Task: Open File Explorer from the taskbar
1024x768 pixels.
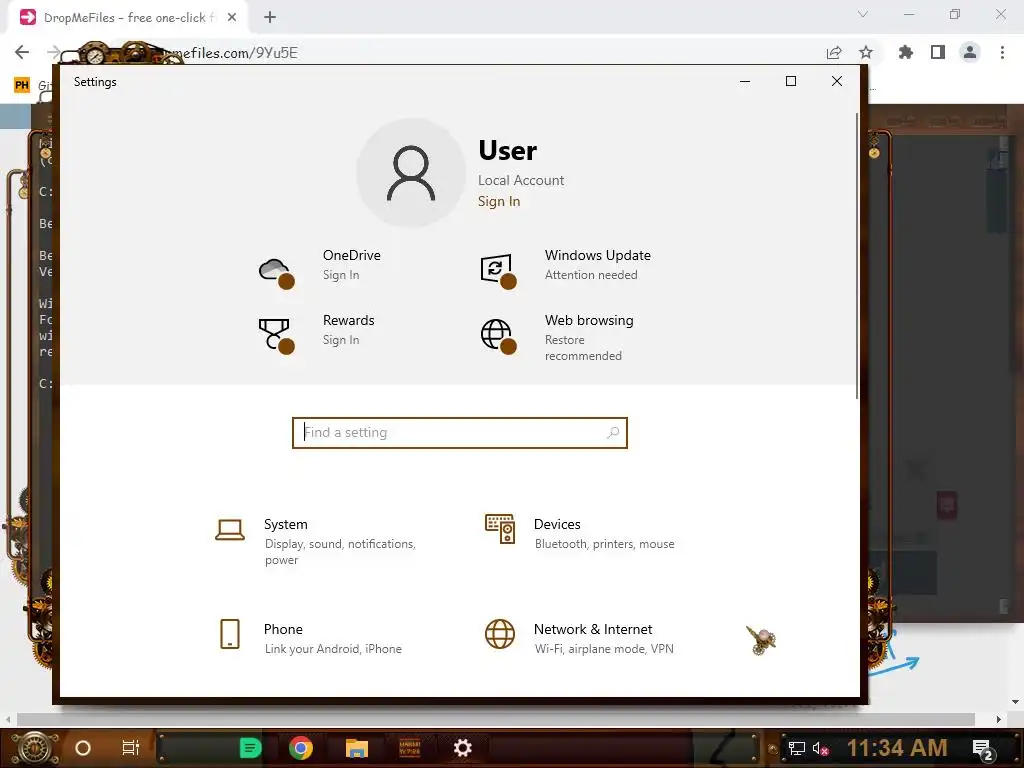Action: pos(357,748)
